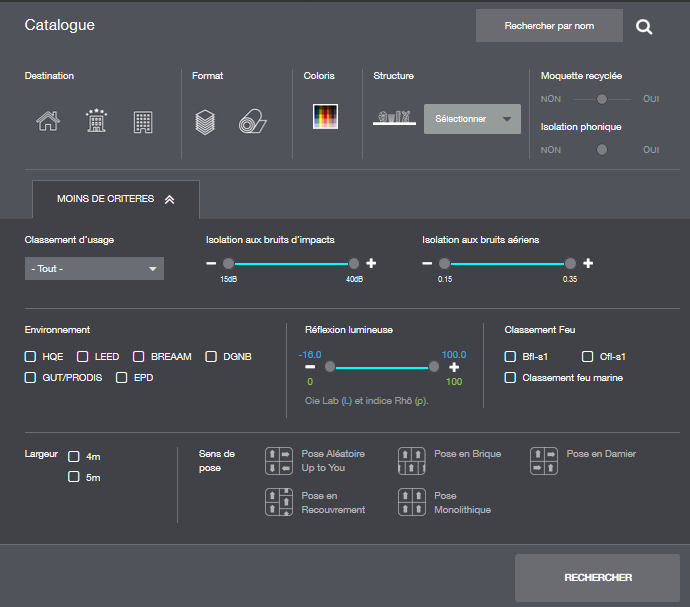Screen dimensions: 690x607
Task: Click plus on Réflexion lumineuse slider
Action: point(454,367)
